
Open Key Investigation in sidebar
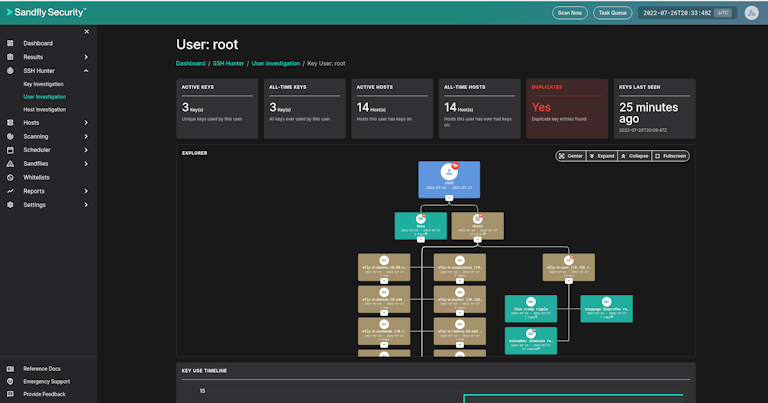coord(44,84)
